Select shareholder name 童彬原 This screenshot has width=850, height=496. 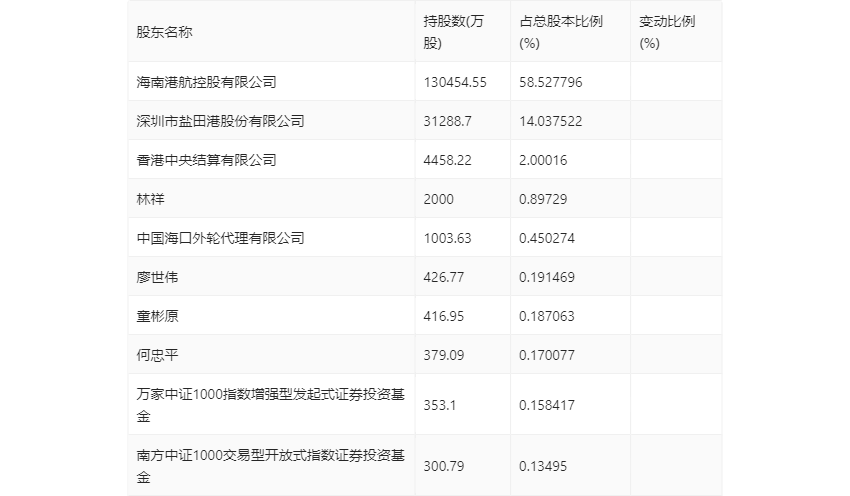point(157,317)
